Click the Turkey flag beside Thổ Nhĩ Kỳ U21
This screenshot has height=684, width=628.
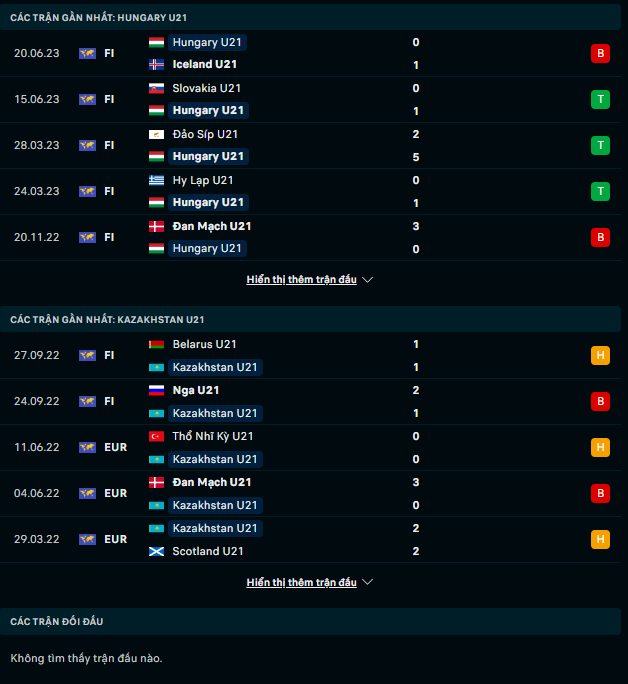point(156,436)
